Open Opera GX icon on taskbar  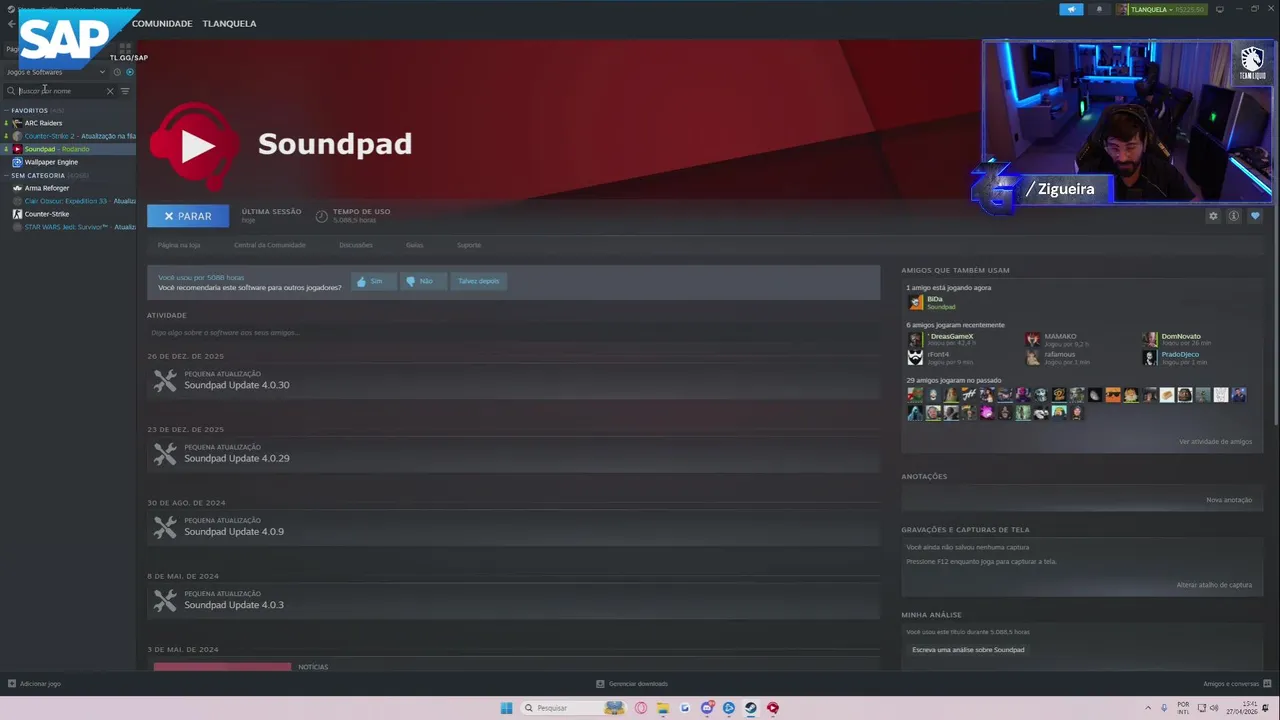[x=641, y=708]
